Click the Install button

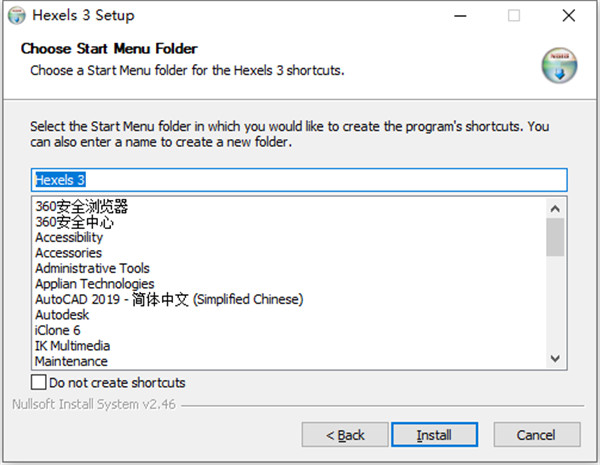coord(435,435)
